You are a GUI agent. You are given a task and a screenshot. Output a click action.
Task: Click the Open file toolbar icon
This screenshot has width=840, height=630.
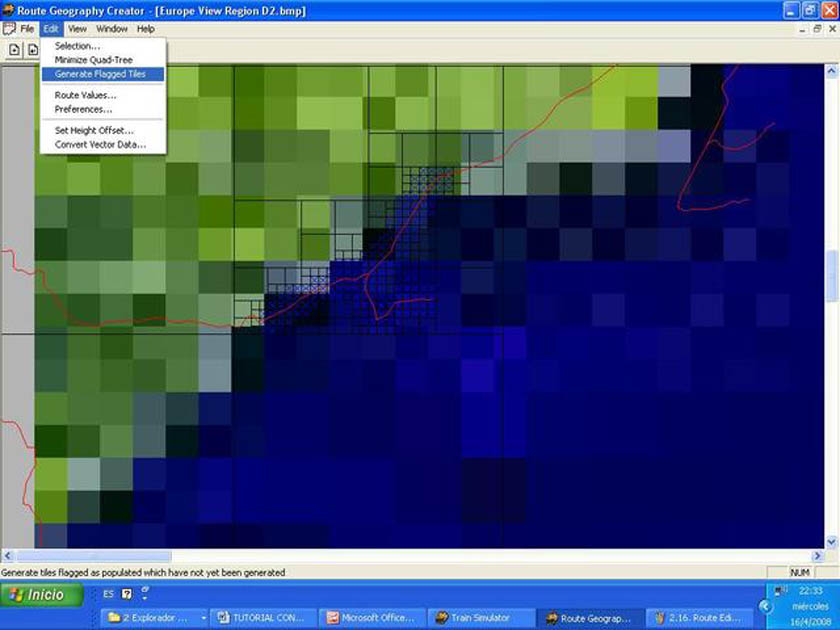(33, 49)
